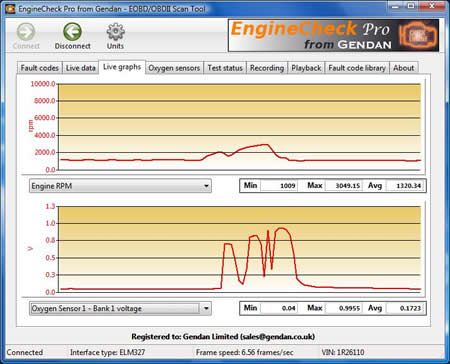The height and width of the screenshot is (364, 450).
Task: Click the greyed-out Connect icon
Action: point(26,32)
